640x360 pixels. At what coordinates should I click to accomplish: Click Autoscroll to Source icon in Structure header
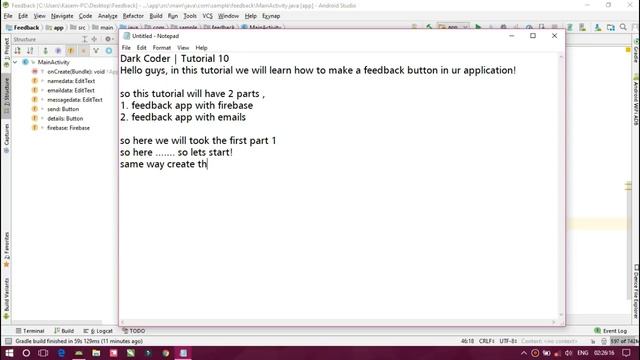tap(85, 39)
